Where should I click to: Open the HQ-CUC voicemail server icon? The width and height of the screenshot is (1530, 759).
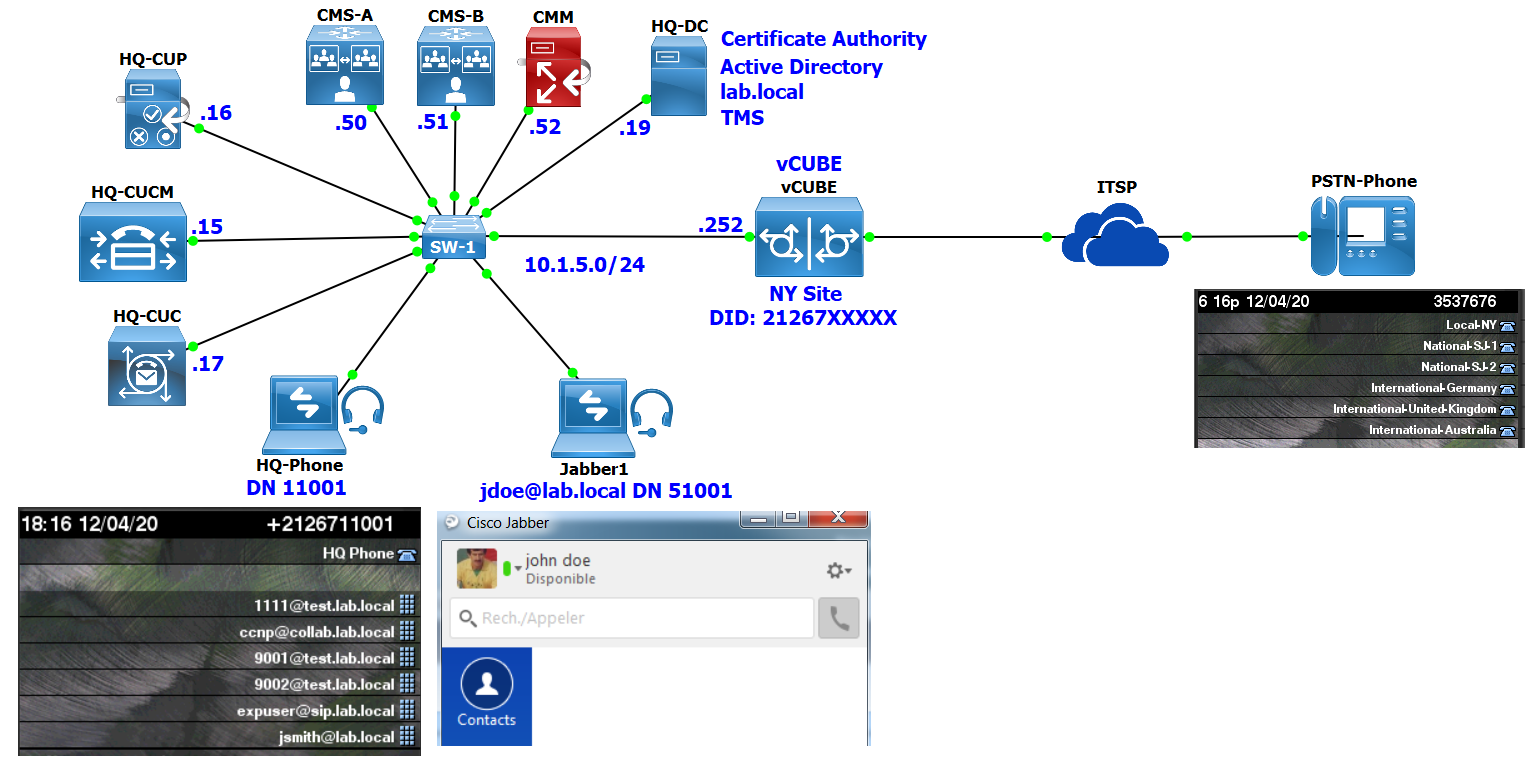click(146, 364)
